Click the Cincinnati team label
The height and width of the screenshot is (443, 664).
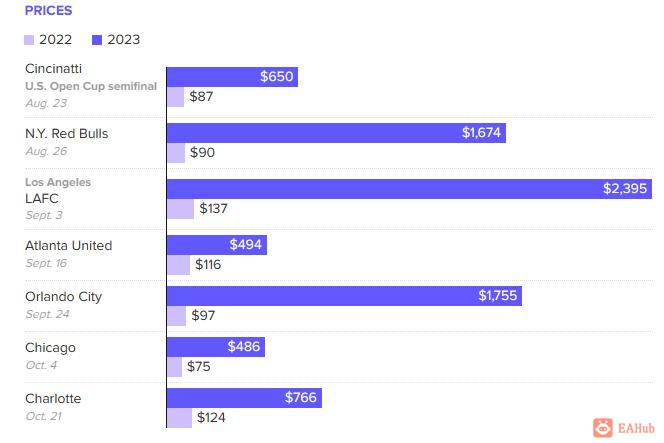53,69
